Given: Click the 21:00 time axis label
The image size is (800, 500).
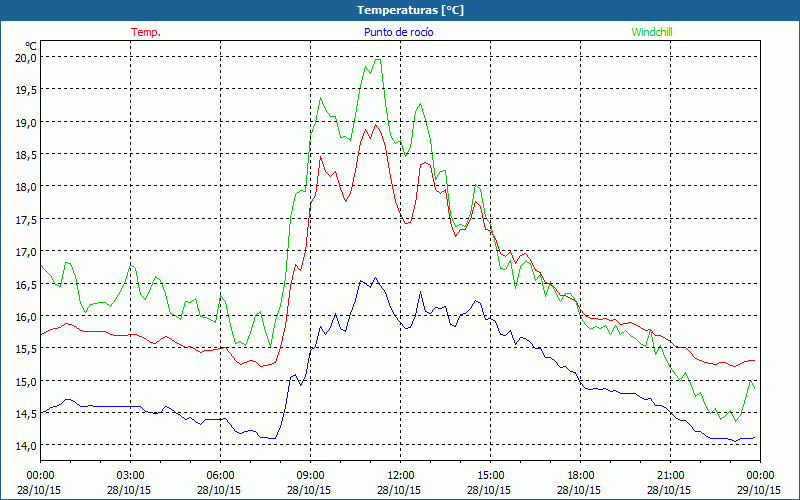Looking at the screenshot, I should (670, 476).
